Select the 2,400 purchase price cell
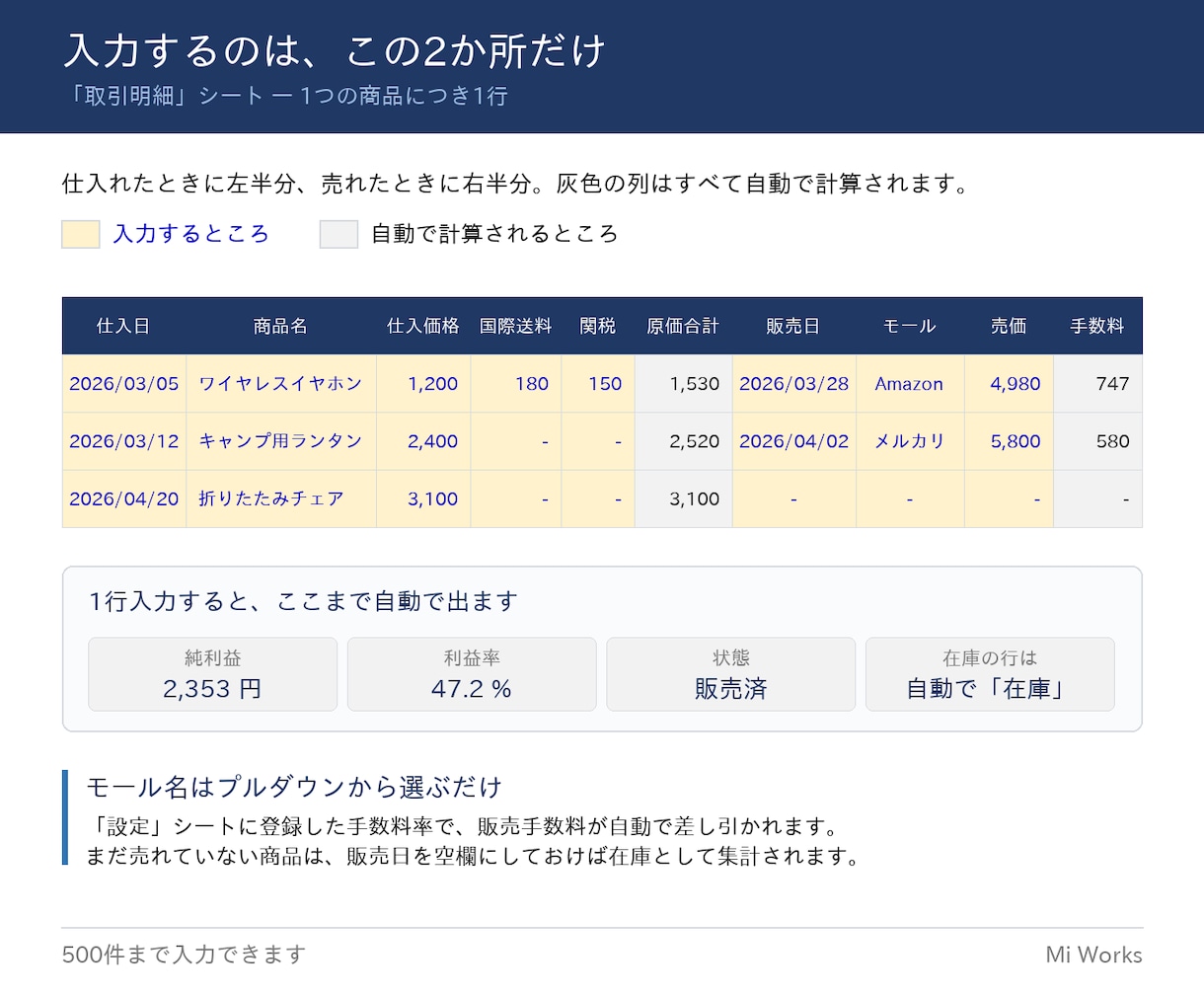This screenshot has width=1204, height=995. [423, 441]
